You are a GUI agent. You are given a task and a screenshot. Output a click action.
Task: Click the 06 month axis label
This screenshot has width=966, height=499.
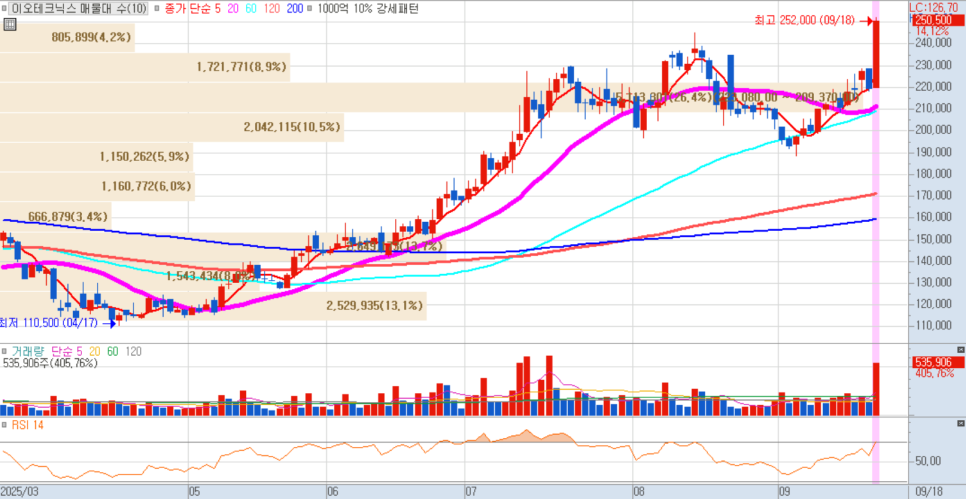tap(332, 493)
